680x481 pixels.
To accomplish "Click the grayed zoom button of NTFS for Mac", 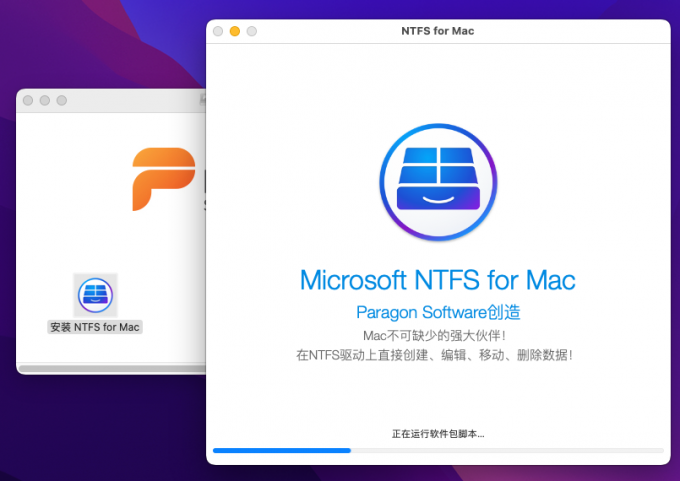I will (x=252, y=31).
